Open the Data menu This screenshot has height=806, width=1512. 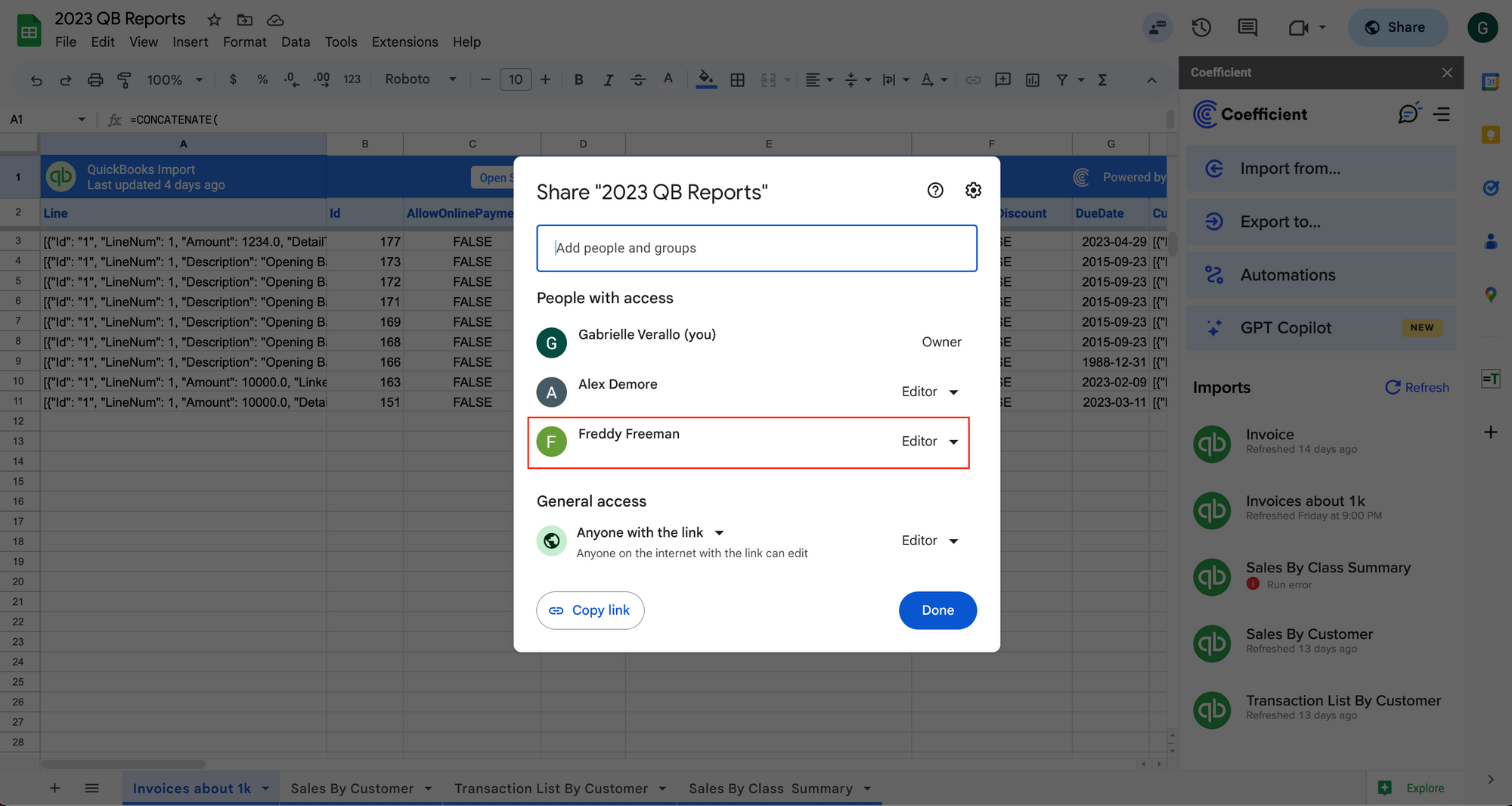click(296, 42)
